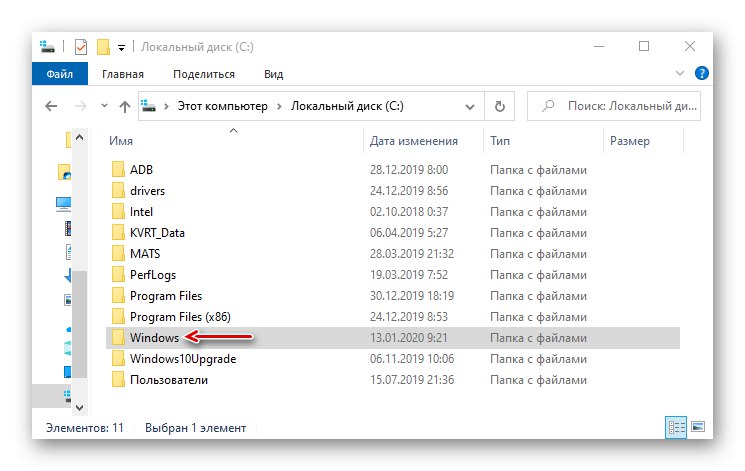Open the Файл menu
The image size is (745, 471).
pyautogui.click(x=61, y=74)
